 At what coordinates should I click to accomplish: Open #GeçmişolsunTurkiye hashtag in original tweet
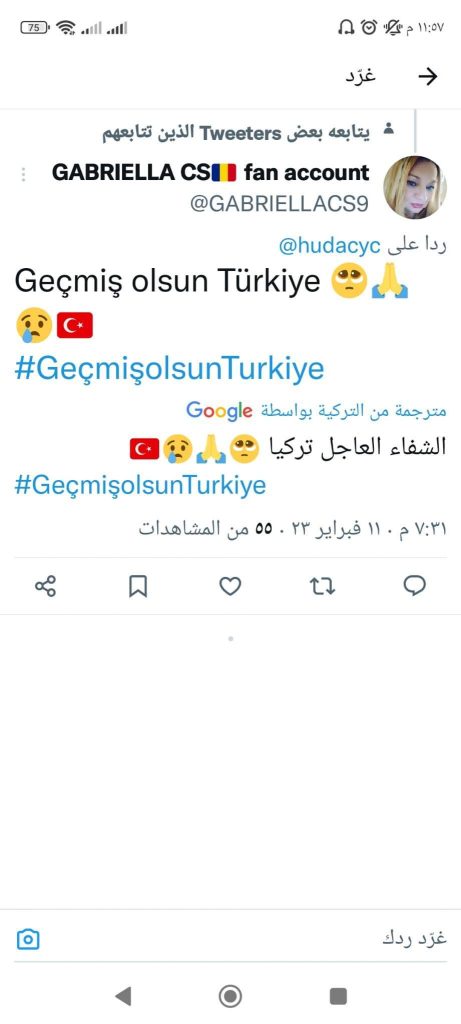coord(169,370)
